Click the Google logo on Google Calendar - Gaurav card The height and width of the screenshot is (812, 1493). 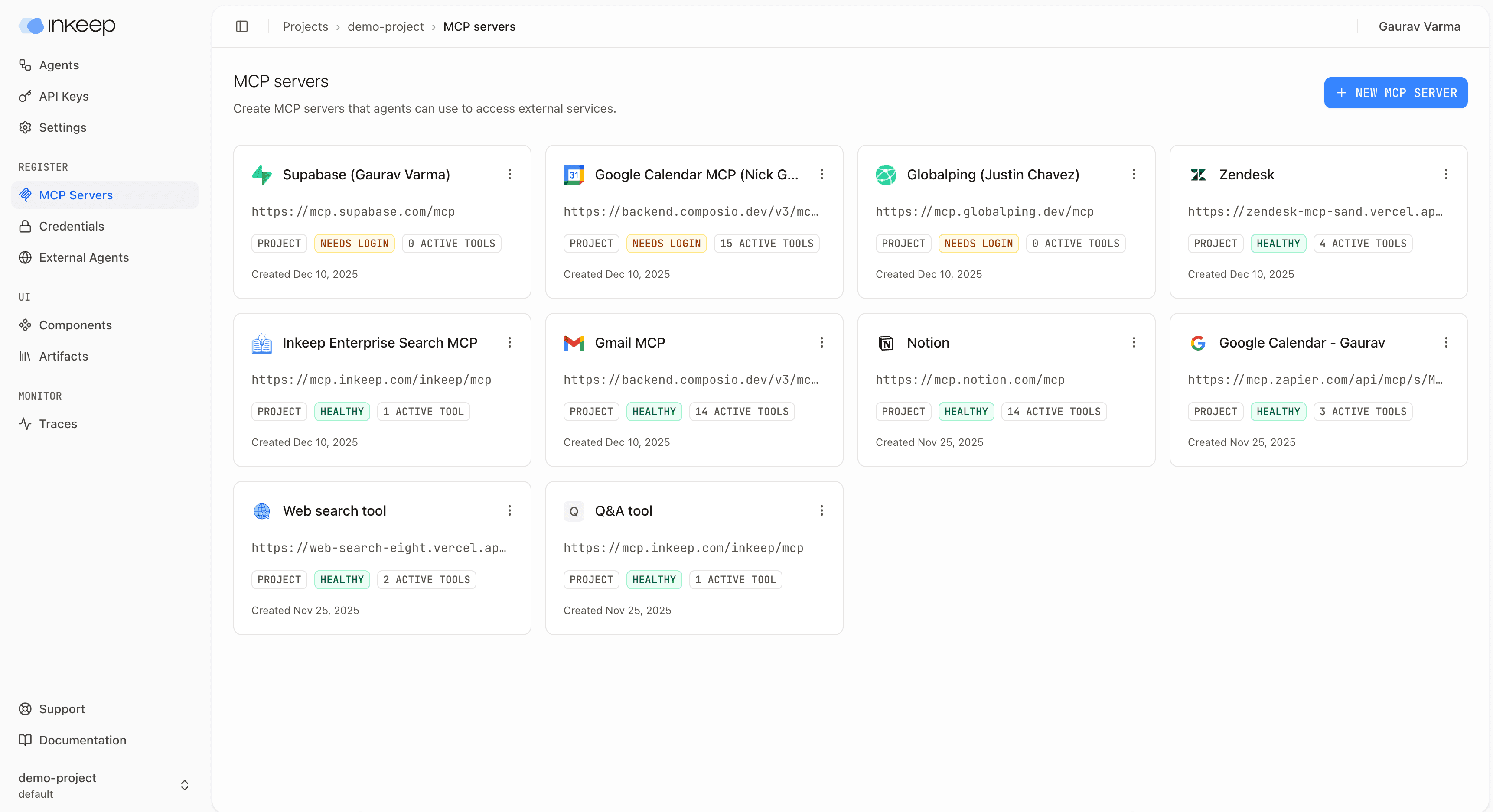[x=1198, y=343]
